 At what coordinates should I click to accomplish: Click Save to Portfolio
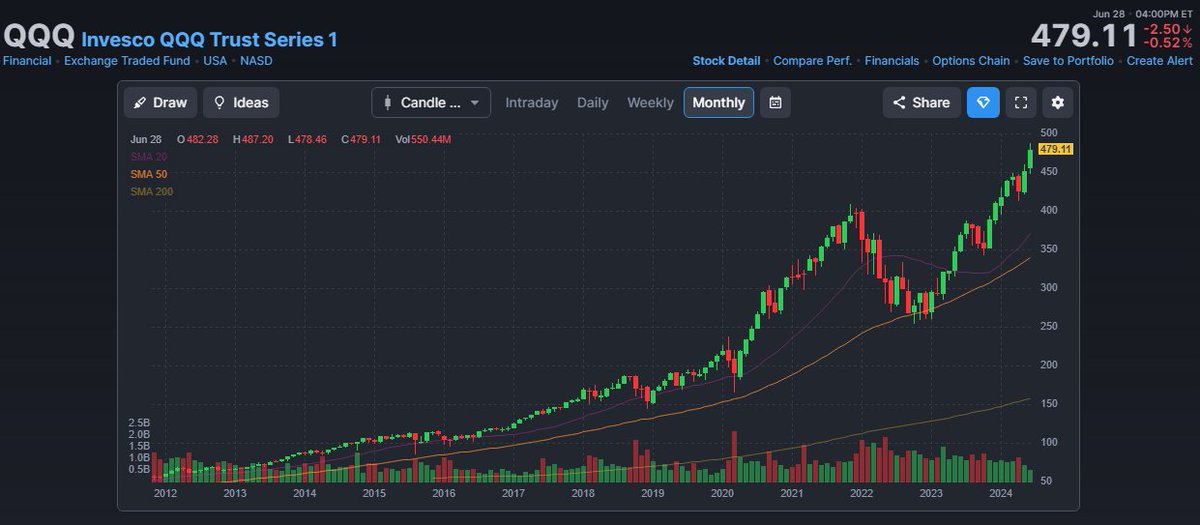click(1068, 61)
